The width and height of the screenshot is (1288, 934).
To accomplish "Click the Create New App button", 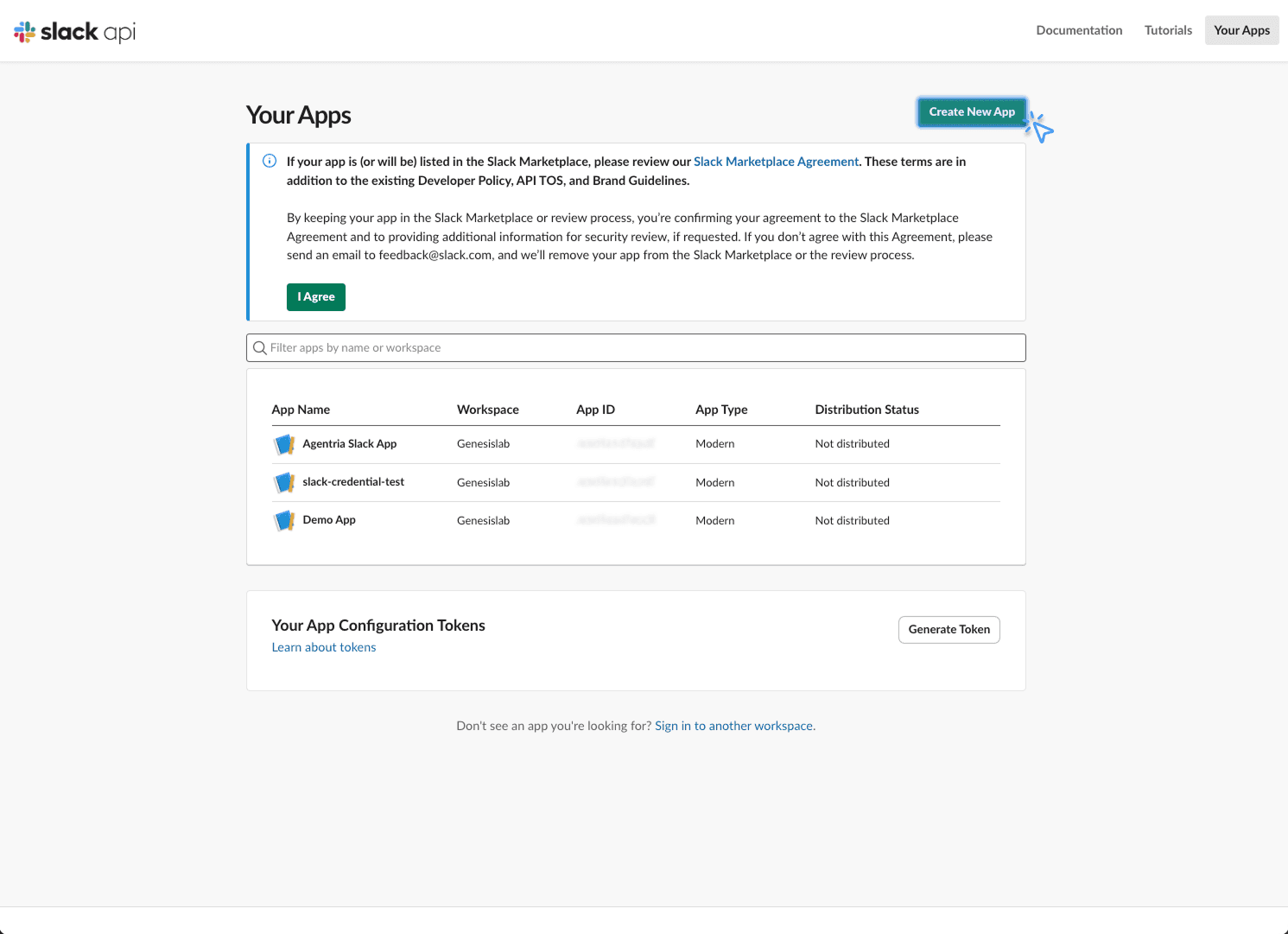I will point(972,112).
